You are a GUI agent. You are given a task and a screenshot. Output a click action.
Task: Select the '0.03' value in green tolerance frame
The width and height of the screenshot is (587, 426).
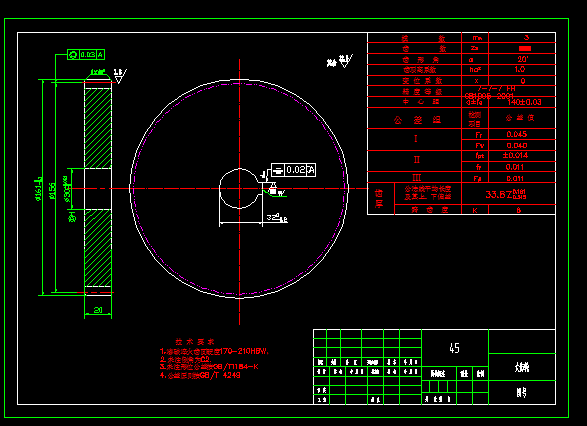coord(87,55)
